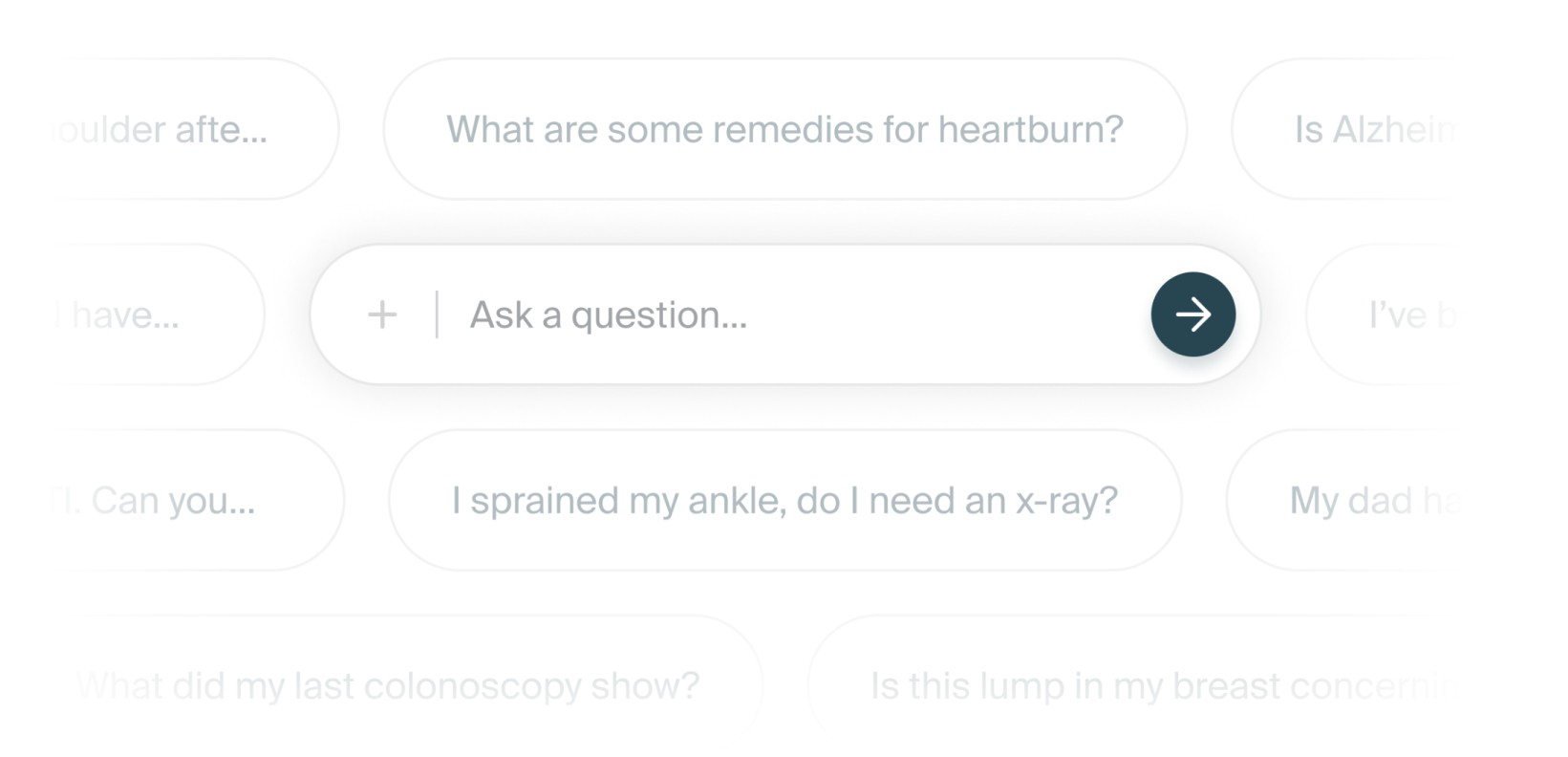Select the truncated shoulder suggestion pill
1568x757 pixels.
(191, 129)
